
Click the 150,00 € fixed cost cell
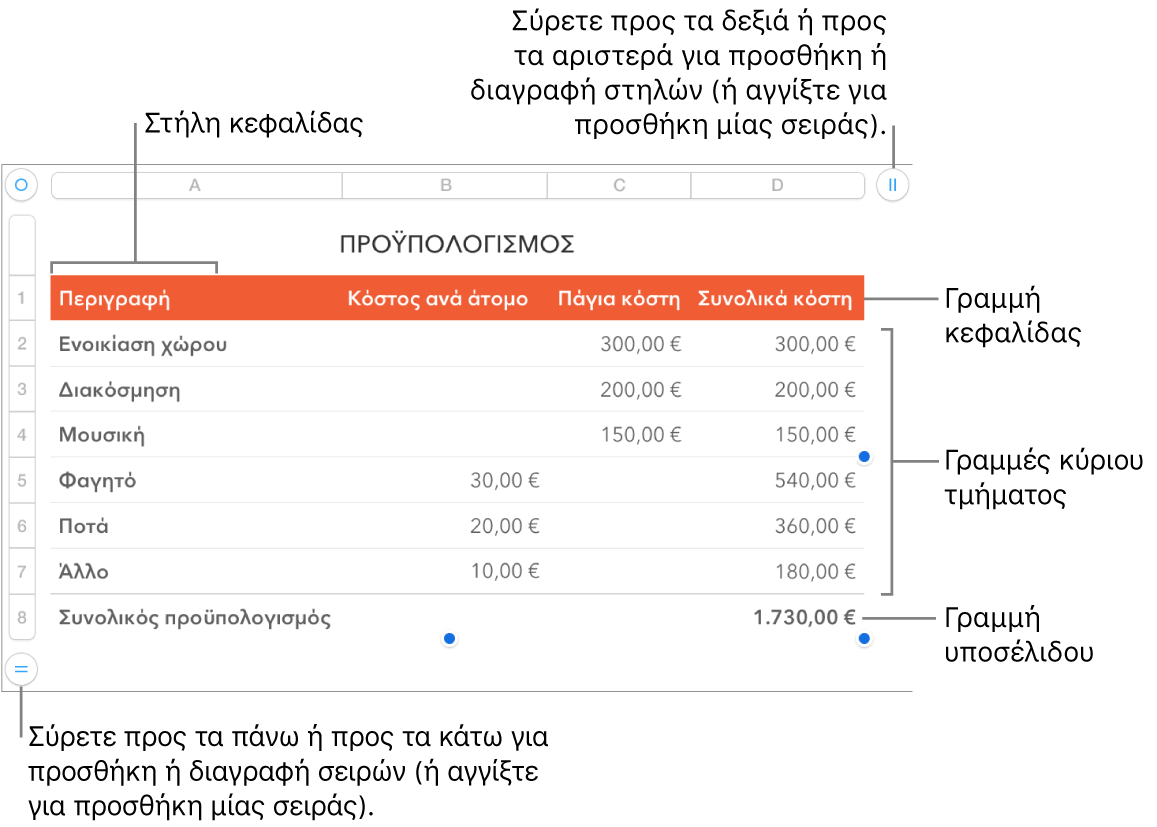[619, 435]
